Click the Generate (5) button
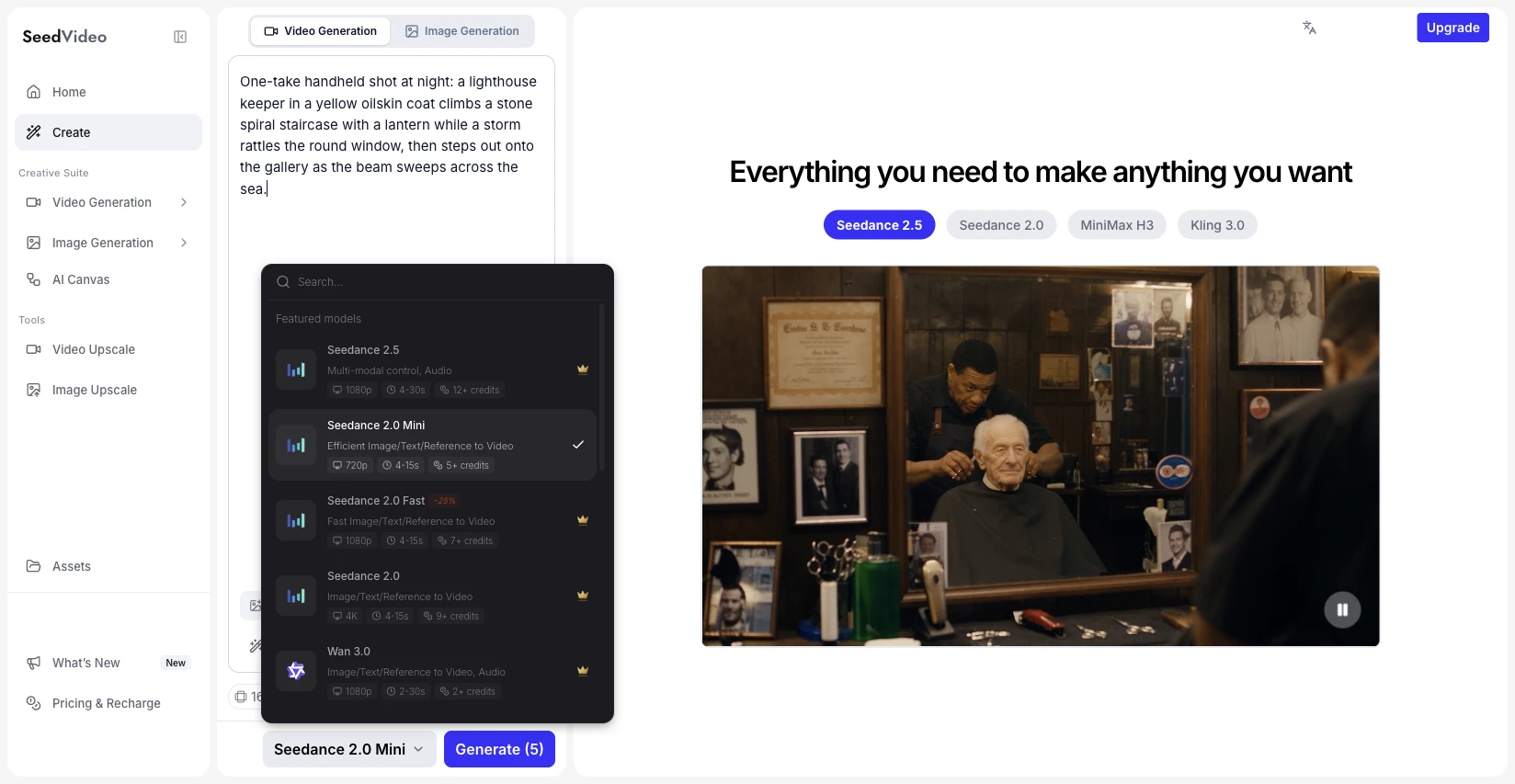This screenshot has width=1515, height=784. click(x=499, y=749)
